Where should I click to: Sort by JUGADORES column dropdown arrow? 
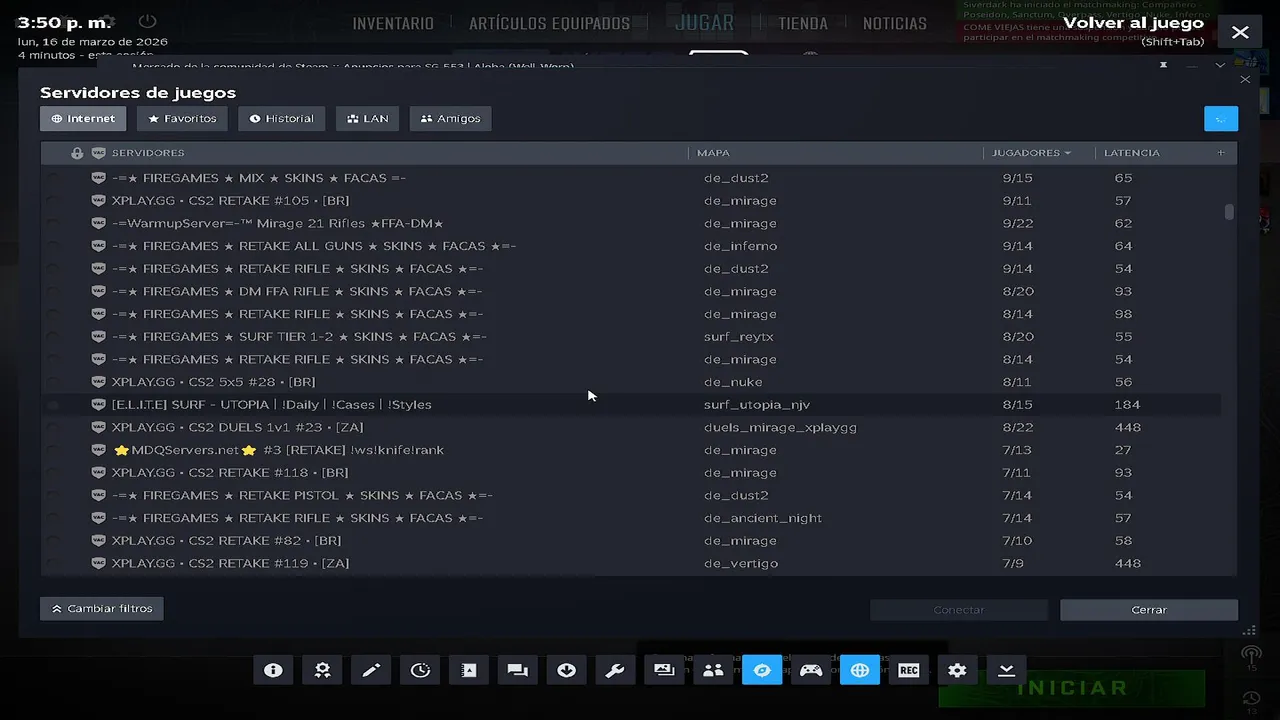click(1068, 153)
